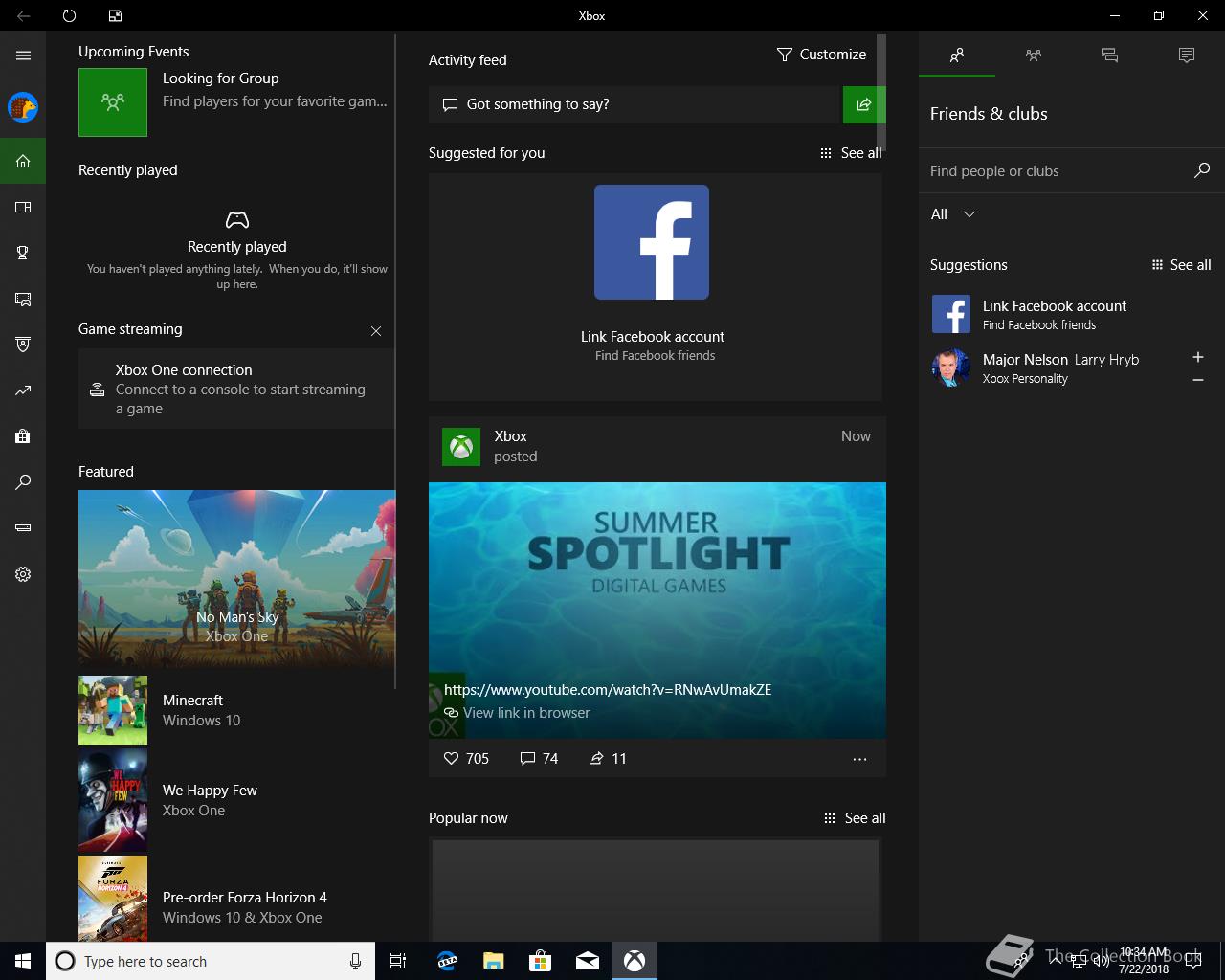Open We Happy Few featured item
The width and height of the screenshot is (1225, 980).
[x=234, y=800]
